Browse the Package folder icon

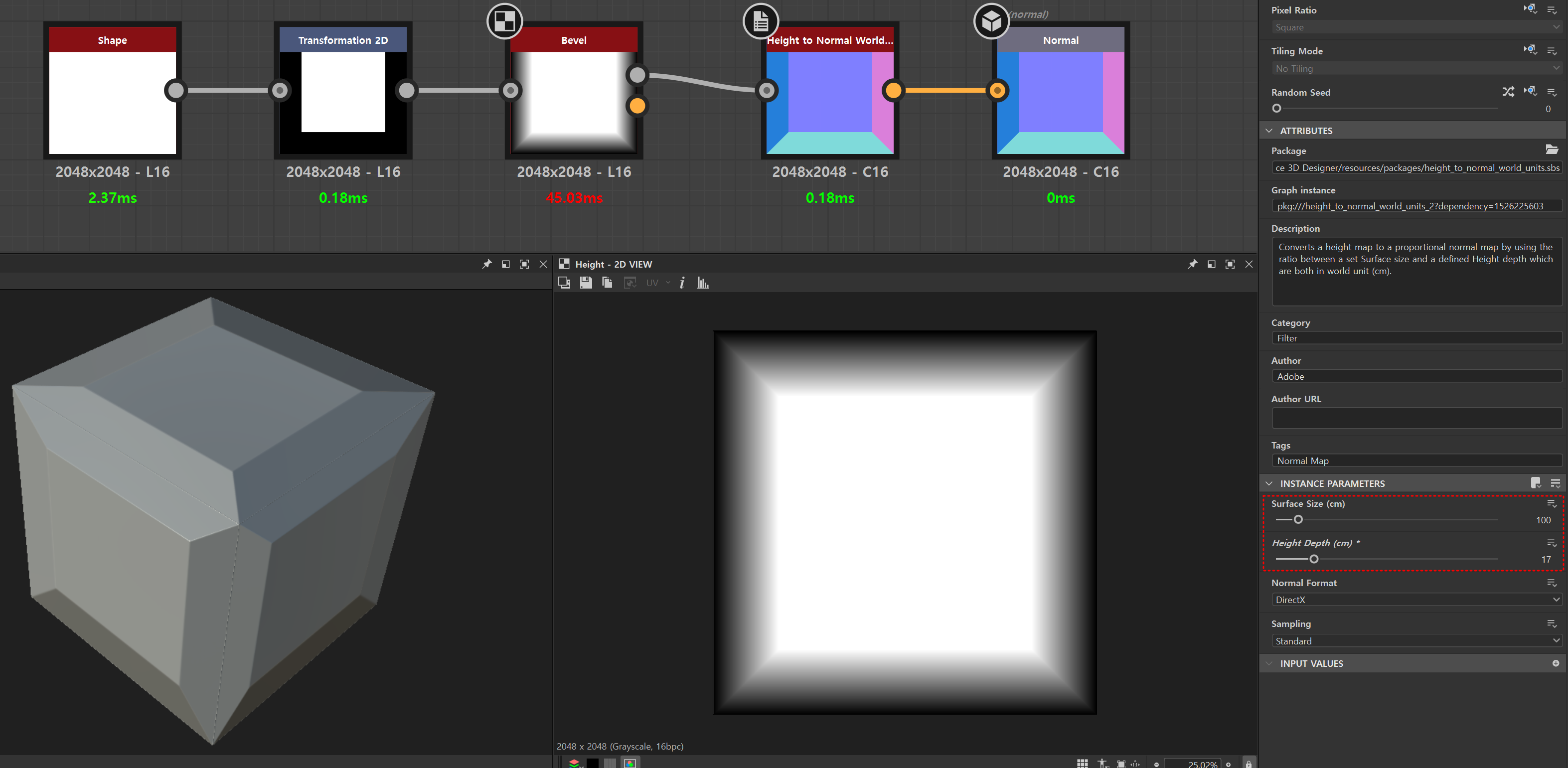[x=1551, y=150]
